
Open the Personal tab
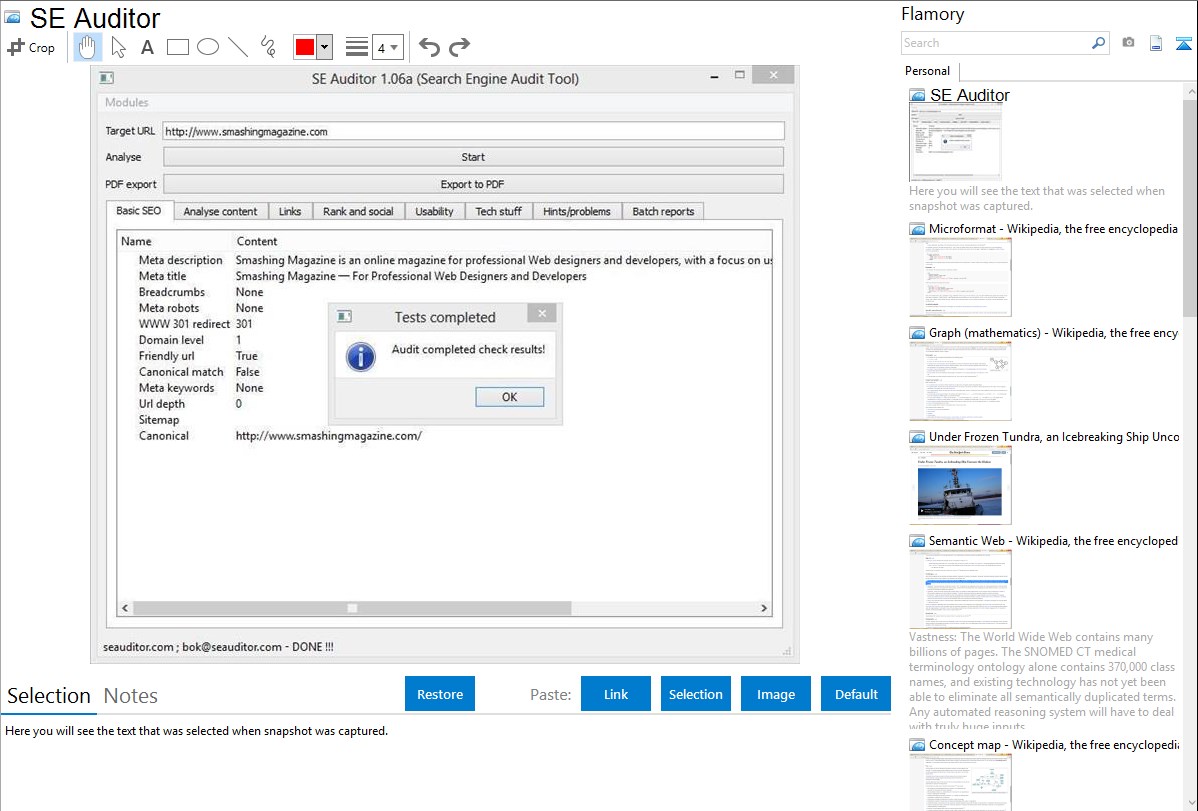coord(927,71)
